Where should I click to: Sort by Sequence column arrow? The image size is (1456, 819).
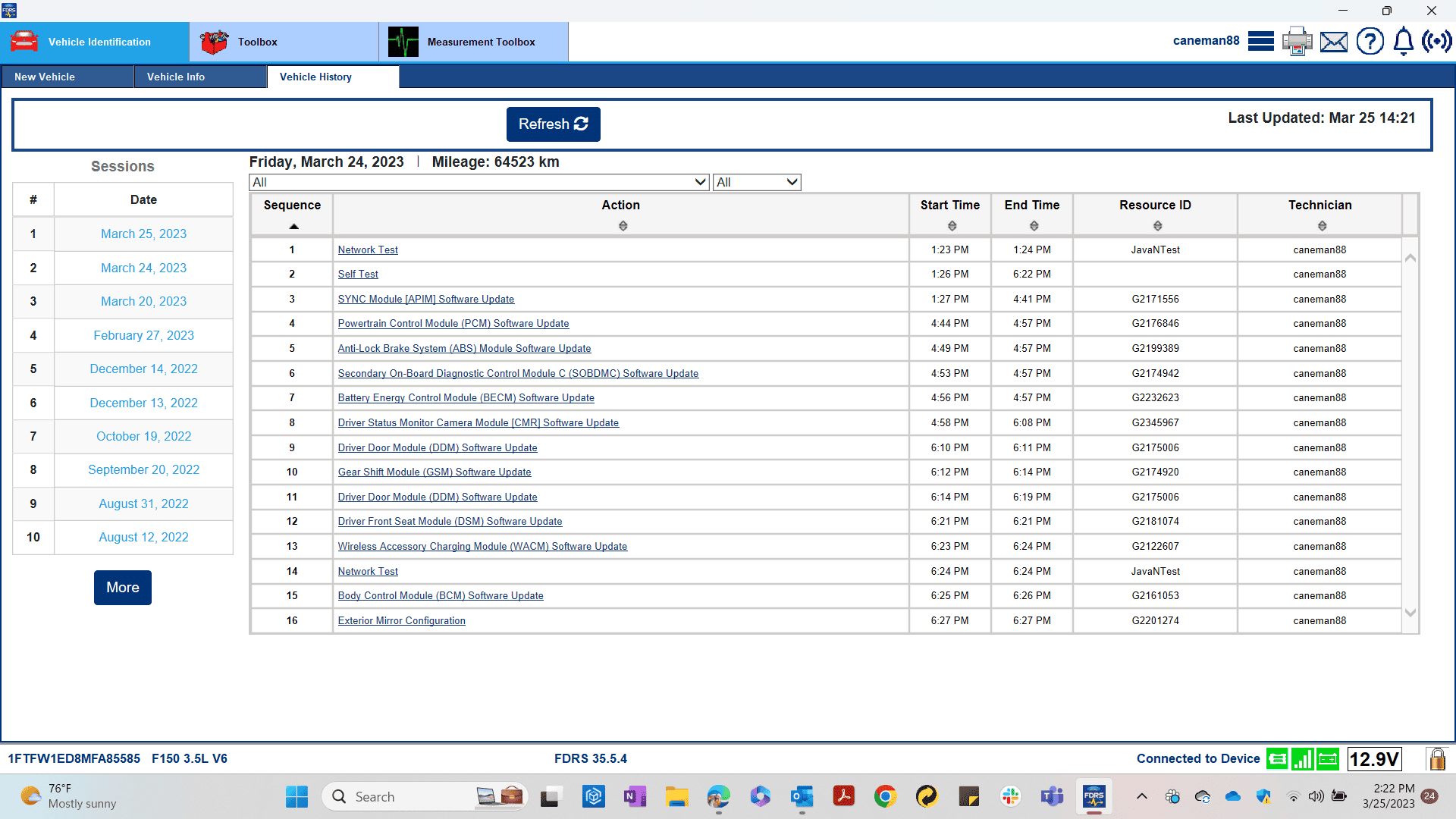293,226
